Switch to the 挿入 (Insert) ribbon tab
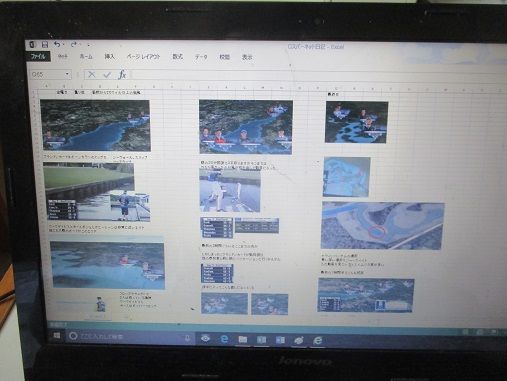507x381 pixels. (109, 57)
